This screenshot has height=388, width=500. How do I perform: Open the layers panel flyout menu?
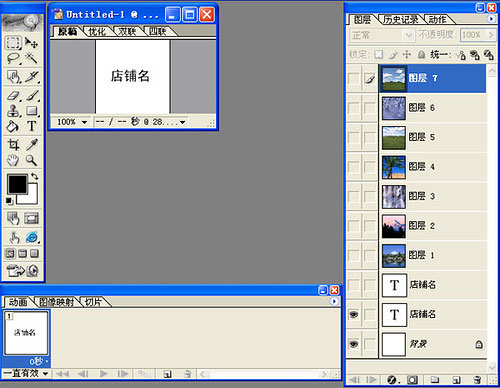pos(491,19)
